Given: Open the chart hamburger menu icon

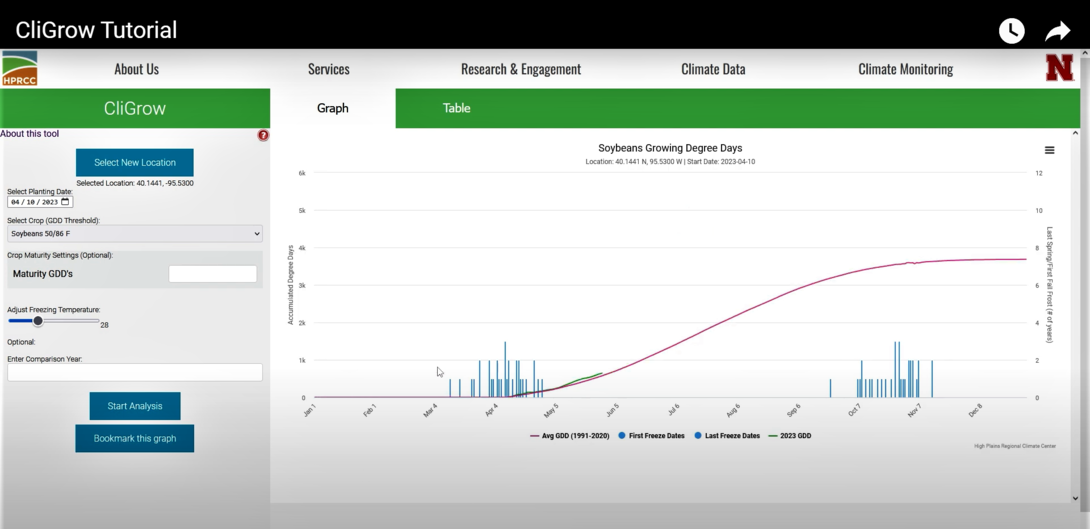Looking at the screenshot, I should point(1049,150).
